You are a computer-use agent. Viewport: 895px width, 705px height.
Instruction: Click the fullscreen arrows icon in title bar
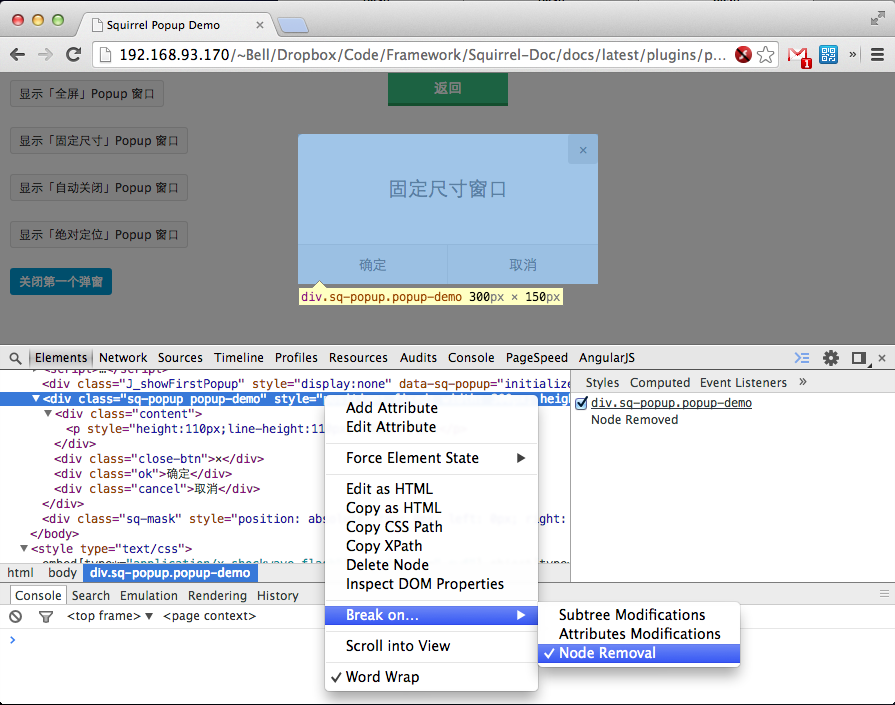point(877,19)
